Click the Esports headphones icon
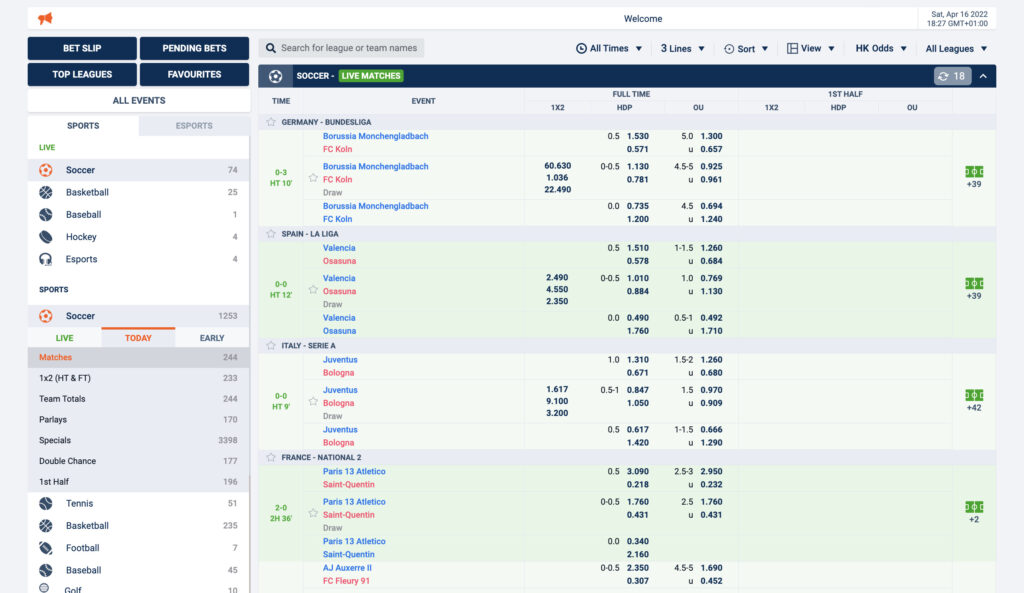Image resolution: width=1024 pixels, height=593 pixels. 46,259
